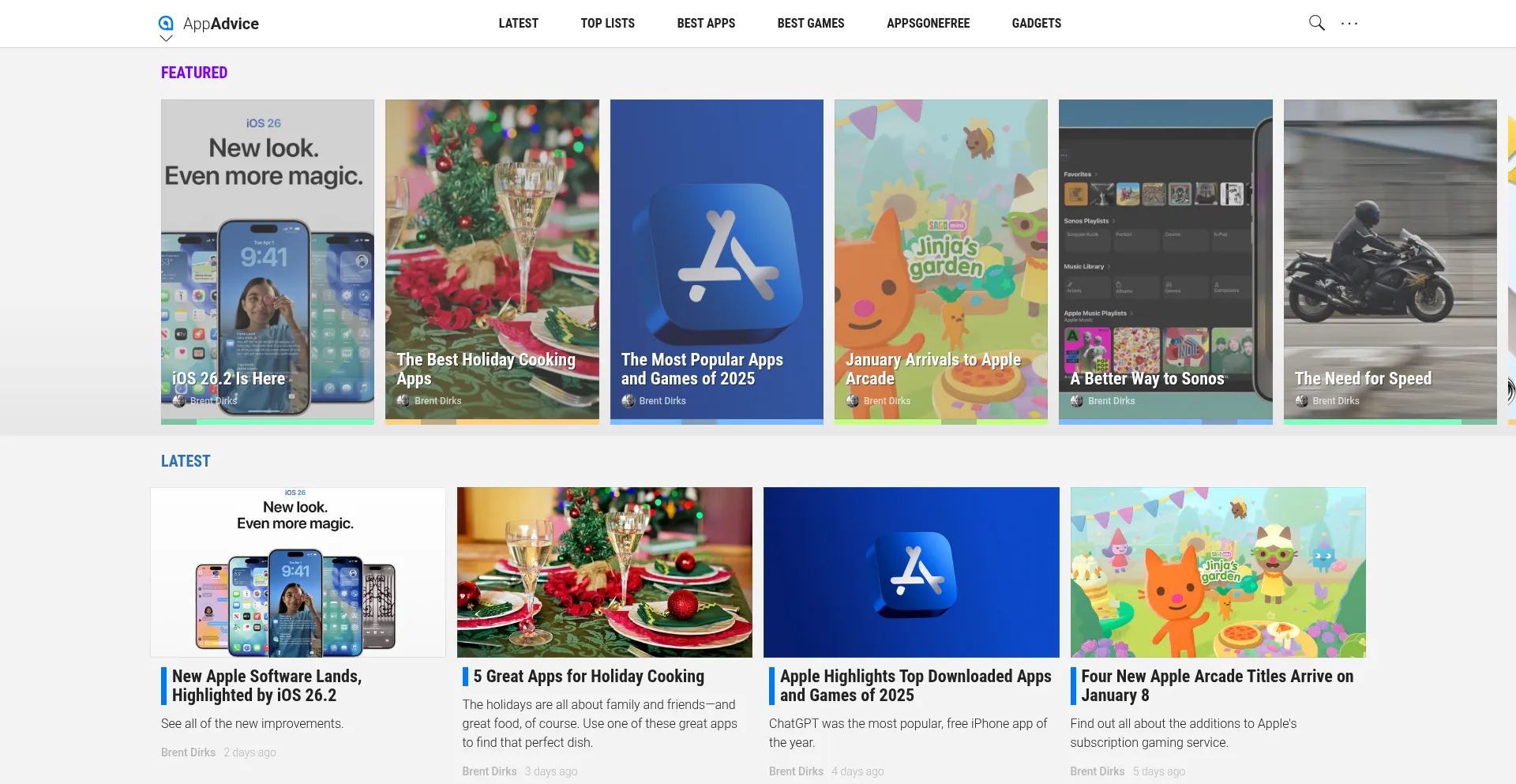Open the search magnifier icon
This screenshot has width=1516, height=784.
1315,23
